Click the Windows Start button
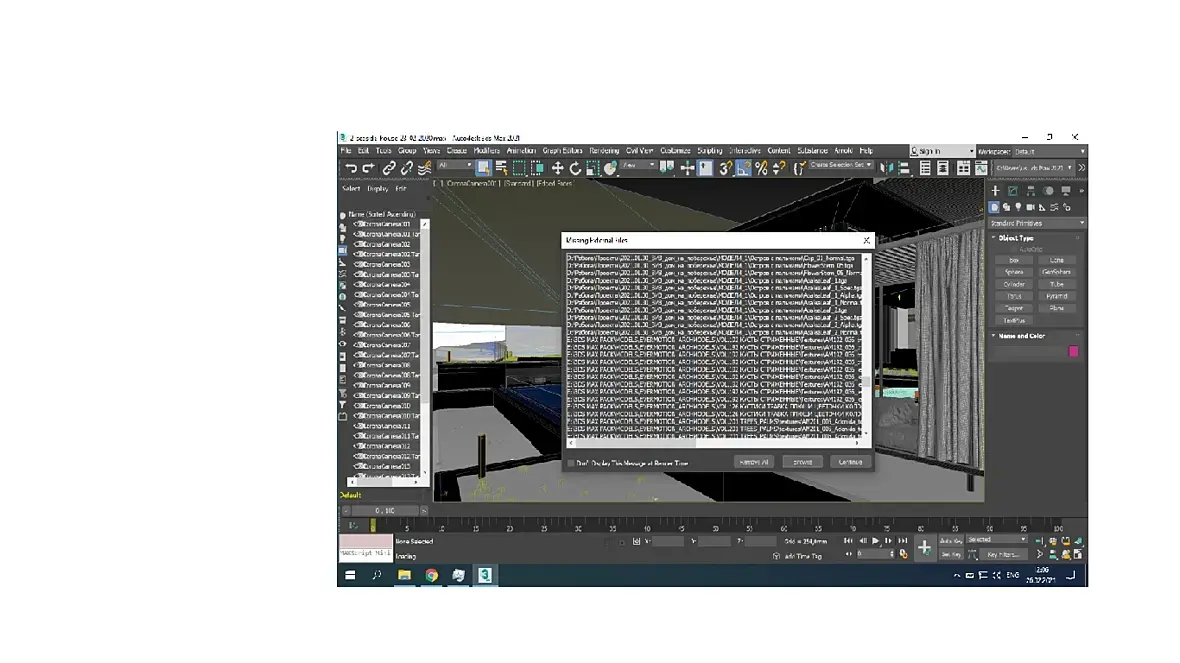The image size is (1180, 663). [350, 576]
